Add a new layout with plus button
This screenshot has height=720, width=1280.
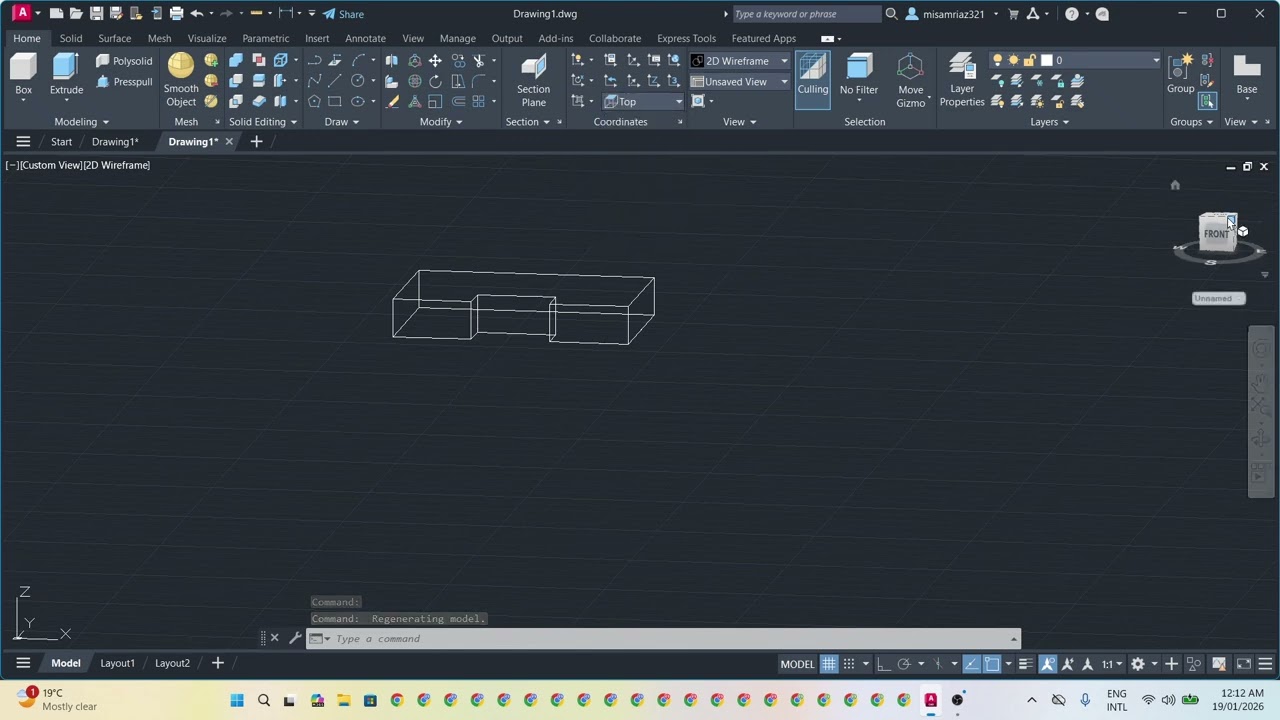pyautogui.click(x=217, y=663)
